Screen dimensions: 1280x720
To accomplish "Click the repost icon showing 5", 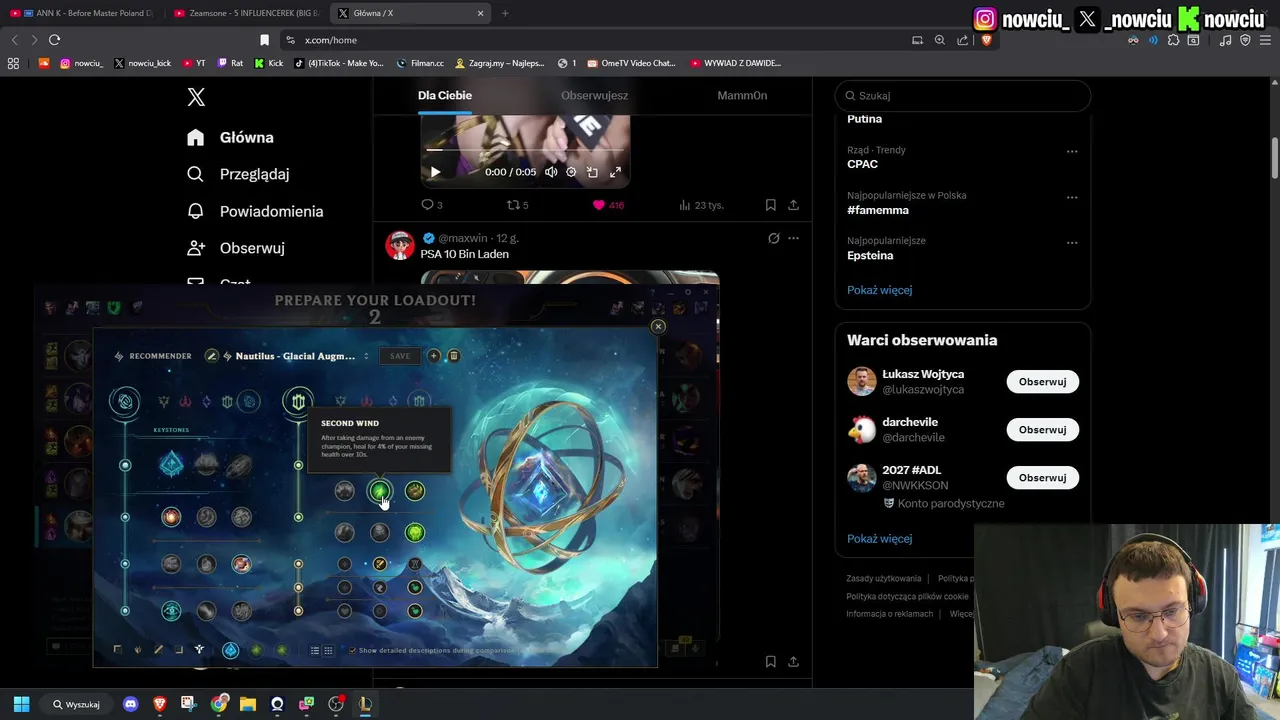I will tap(514, 205).
